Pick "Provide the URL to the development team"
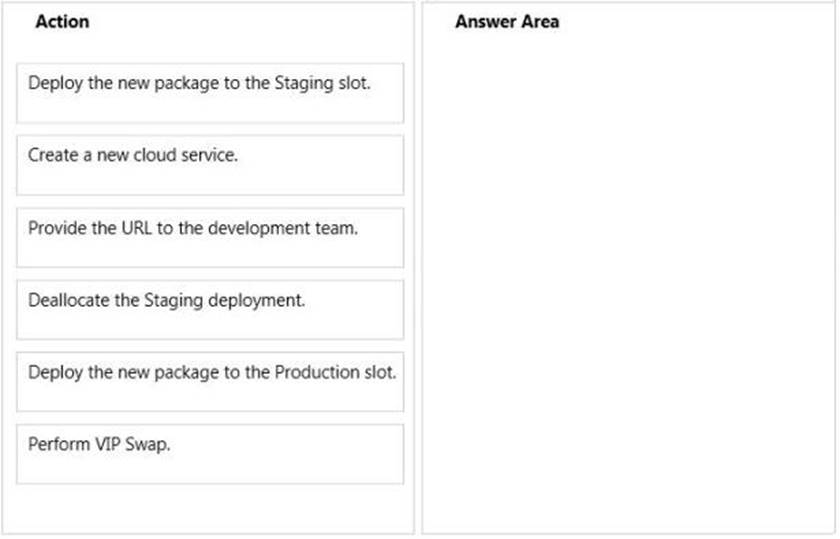 click(x=210, y=237)
